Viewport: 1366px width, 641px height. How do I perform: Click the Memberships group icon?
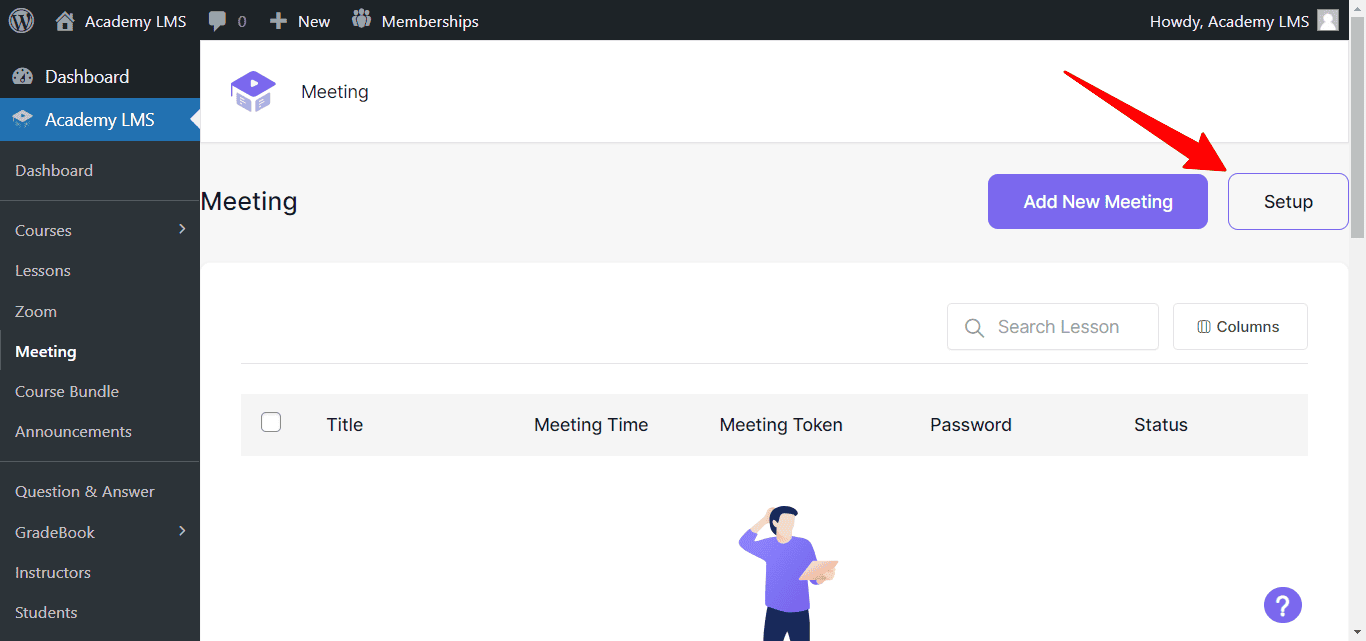click(362, 20)
